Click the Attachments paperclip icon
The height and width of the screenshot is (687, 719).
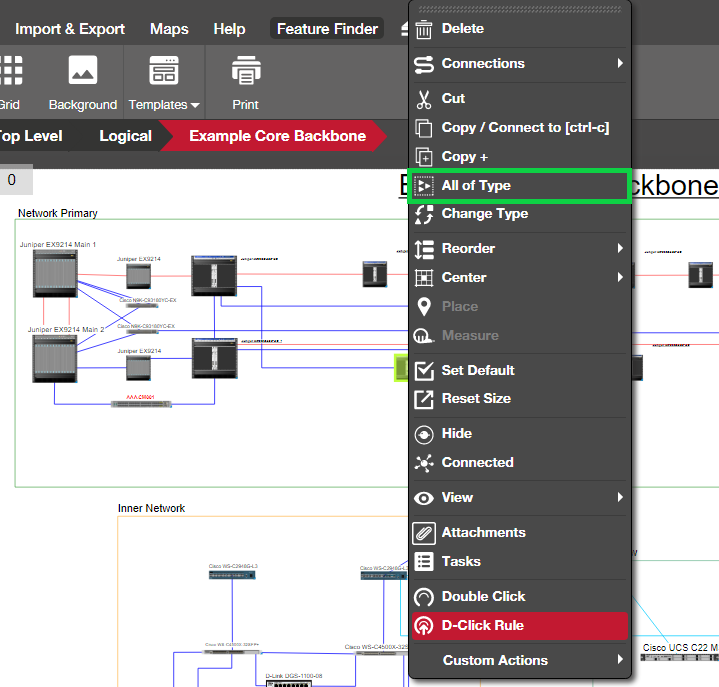[x=424, y=533]
